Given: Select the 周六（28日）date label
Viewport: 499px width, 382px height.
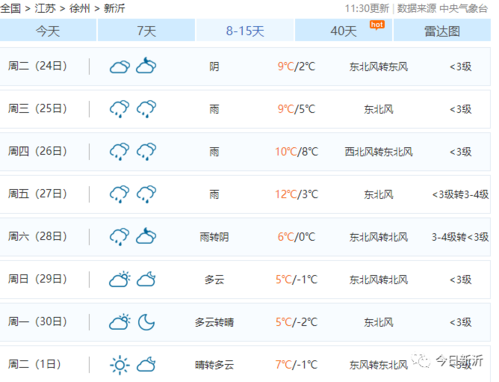Looking at the screenshot, I should [37, 237].
